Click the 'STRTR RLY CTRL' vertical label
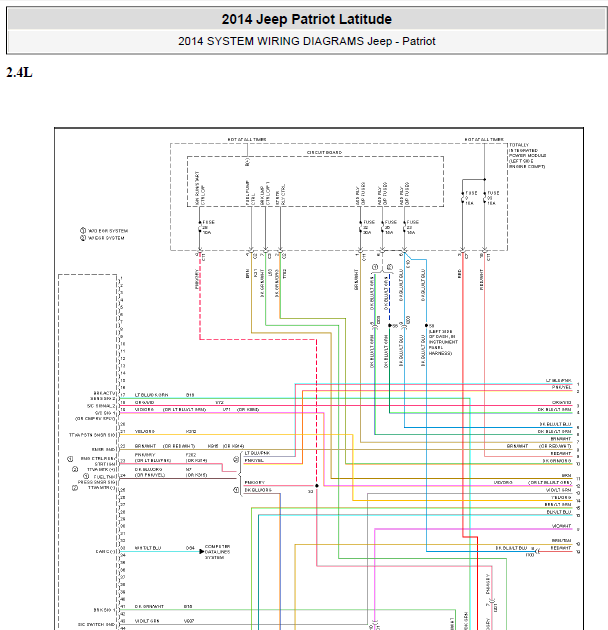Screen dimensions: 608x630 (x=280, y=195)
